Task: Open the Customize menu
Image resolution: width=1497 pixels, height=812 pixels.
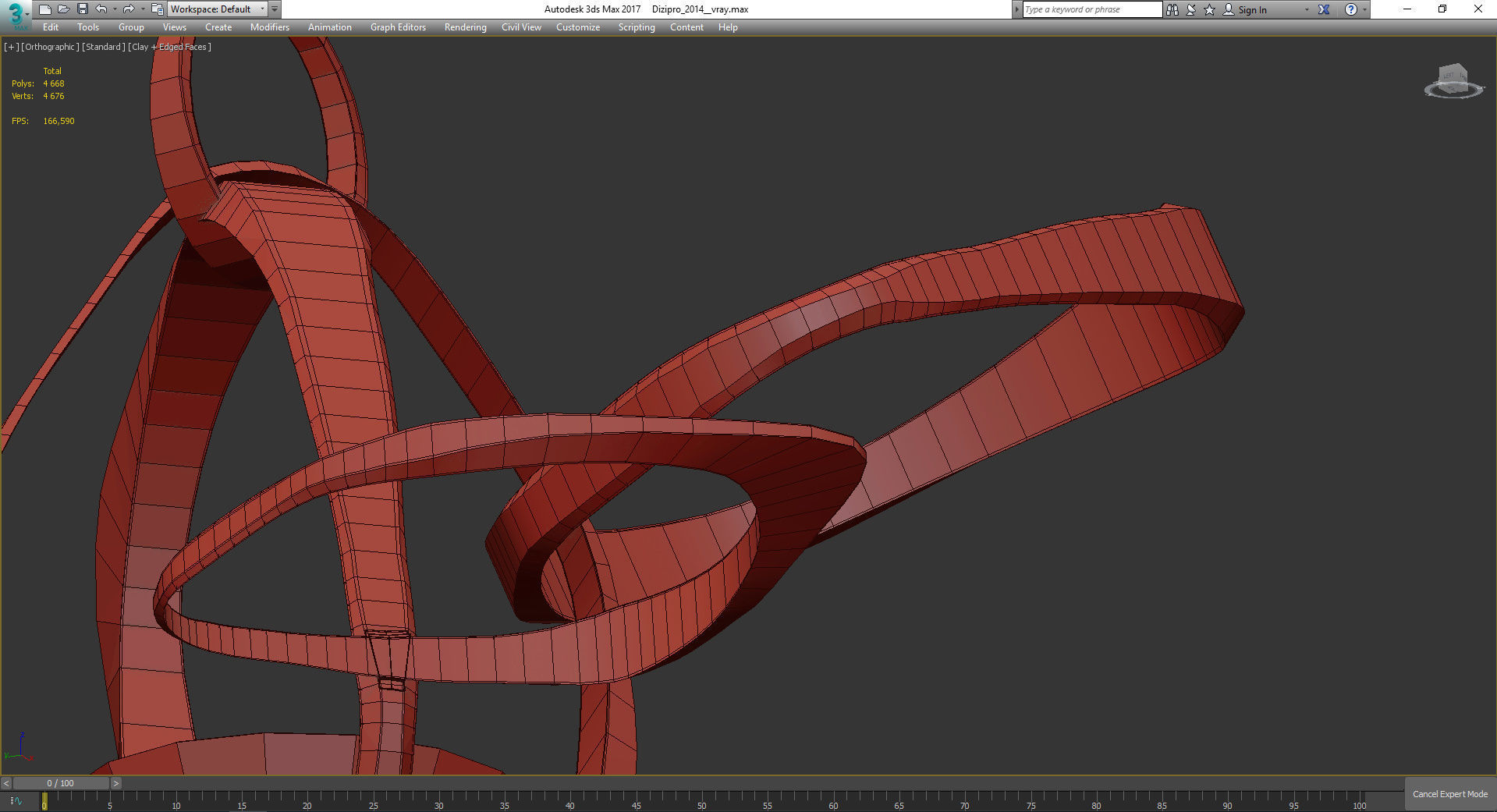Action: click(578, 27)
